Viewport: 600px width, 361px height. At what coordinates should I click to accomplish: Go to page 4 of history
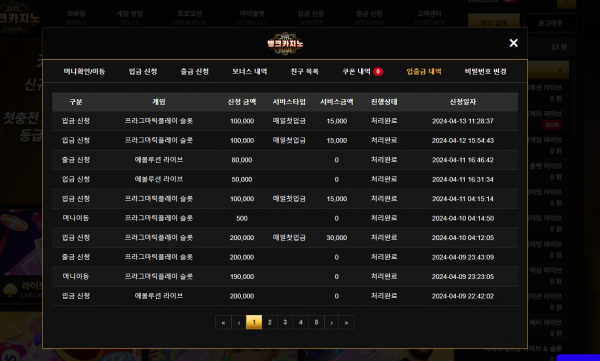tap(301, 322)
